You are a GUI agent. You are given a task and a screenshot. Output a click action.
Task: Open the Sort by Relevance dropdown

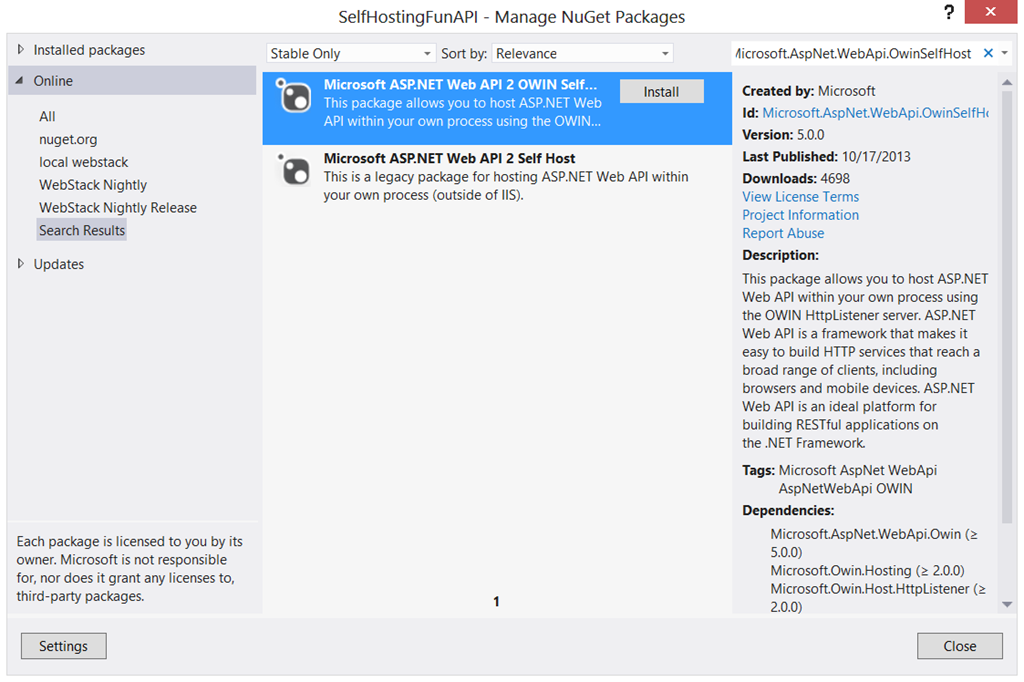pyautogui.click(x=582, y=54)
